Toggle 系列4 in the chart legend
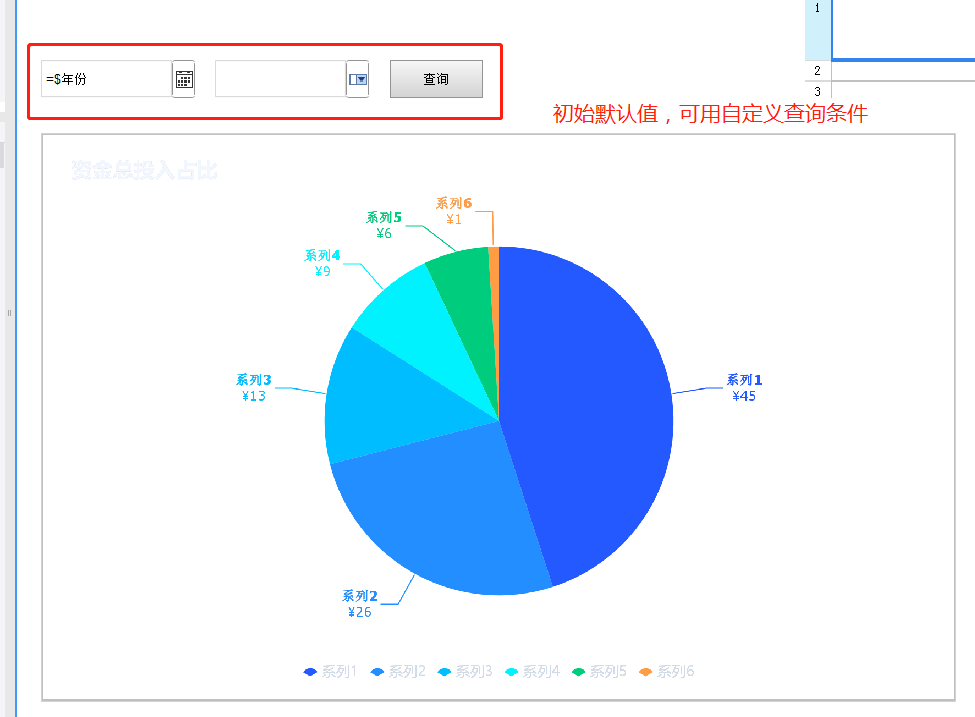 532,672
